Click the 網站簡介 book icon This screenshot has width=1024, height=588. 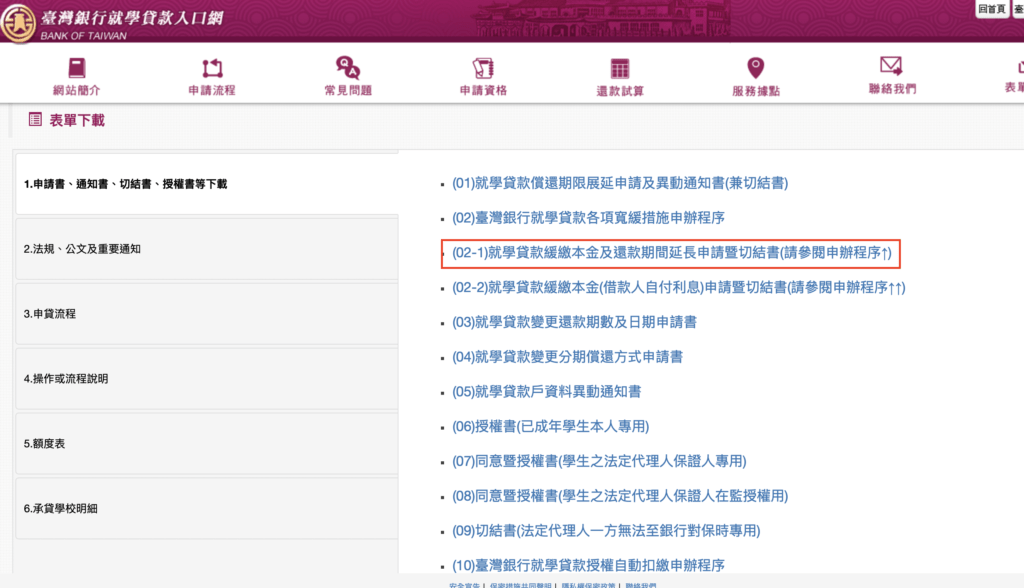click(77, 68)
